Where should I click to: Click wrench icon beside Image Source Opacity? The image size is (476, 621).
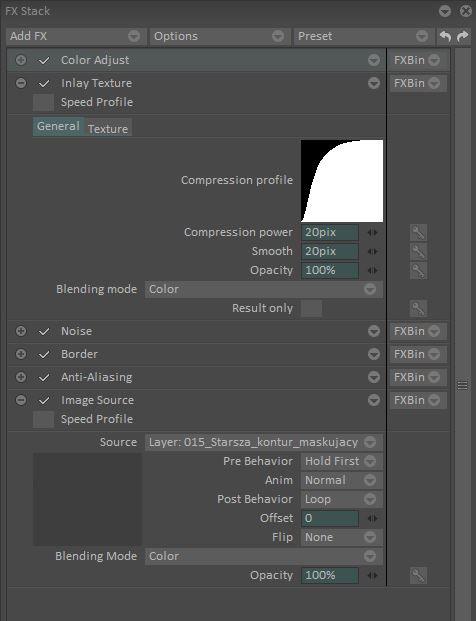pos(419,575)
